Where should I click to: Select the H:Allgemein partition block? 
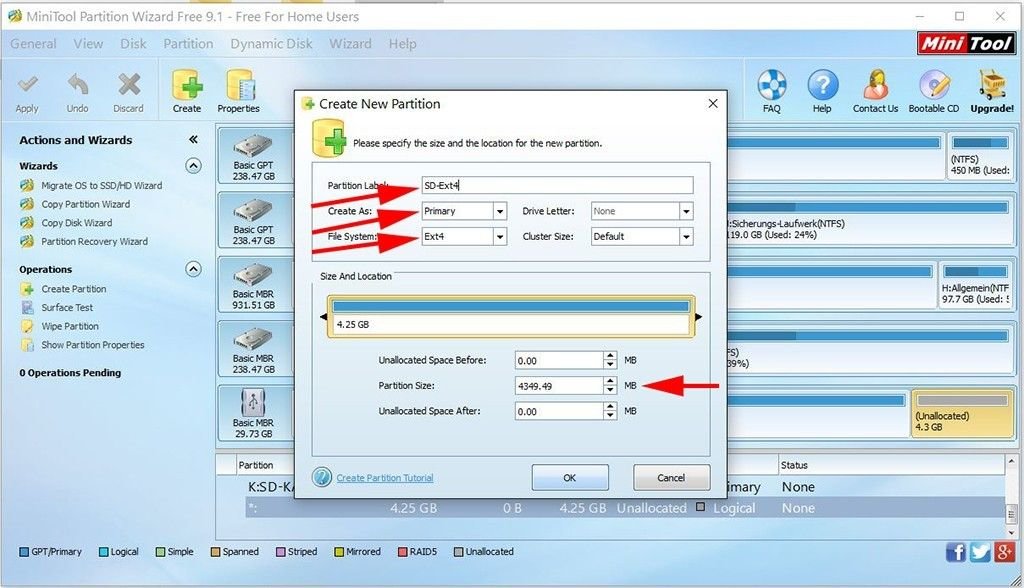coord(975,286)
